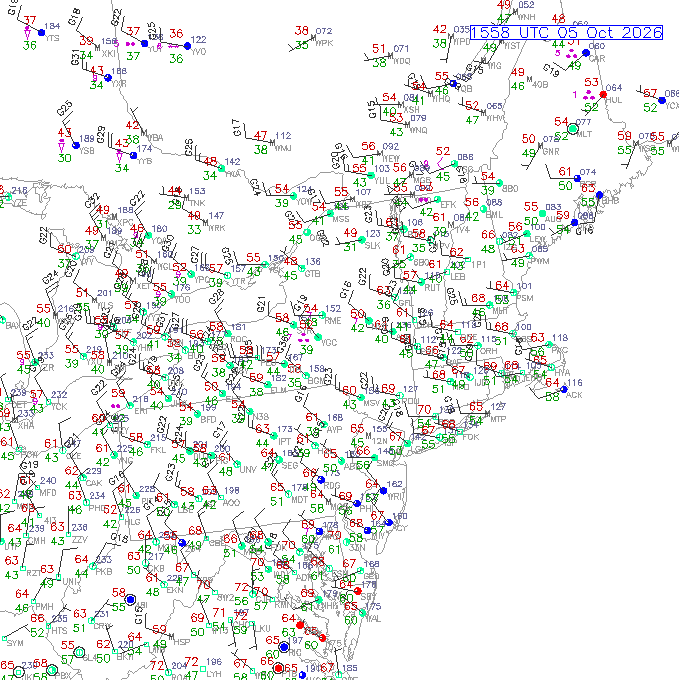
Task: Select the green station circle at FKL
Action: 147,445
